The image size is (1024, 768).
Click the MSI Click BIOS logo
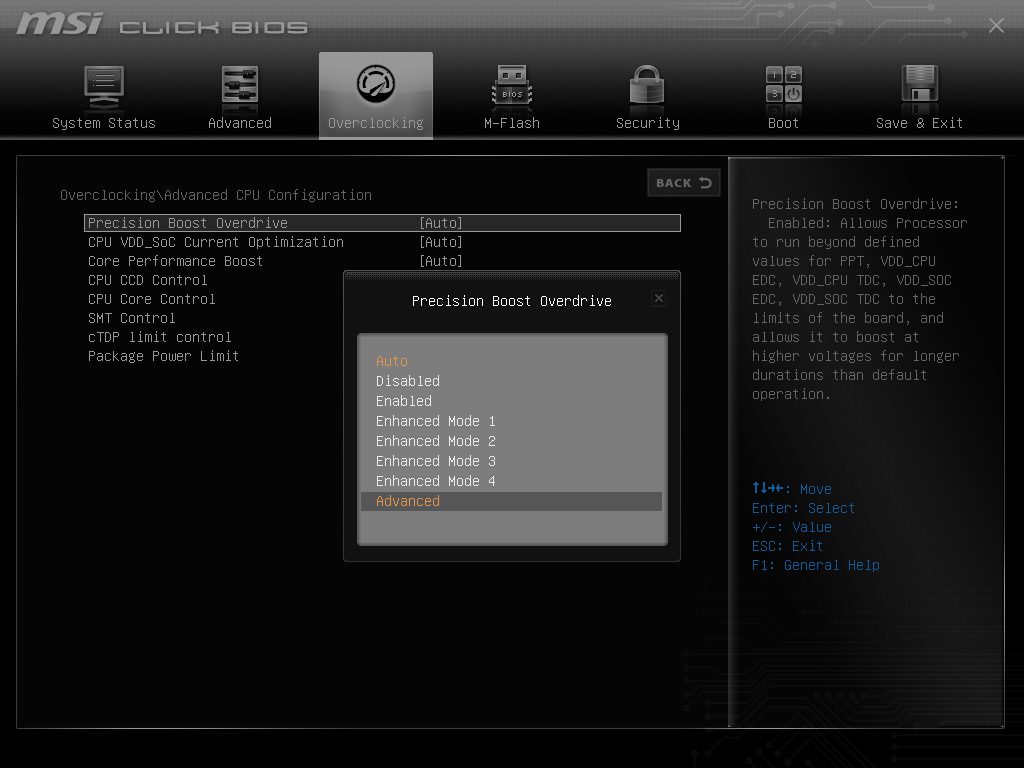[162, 24]
